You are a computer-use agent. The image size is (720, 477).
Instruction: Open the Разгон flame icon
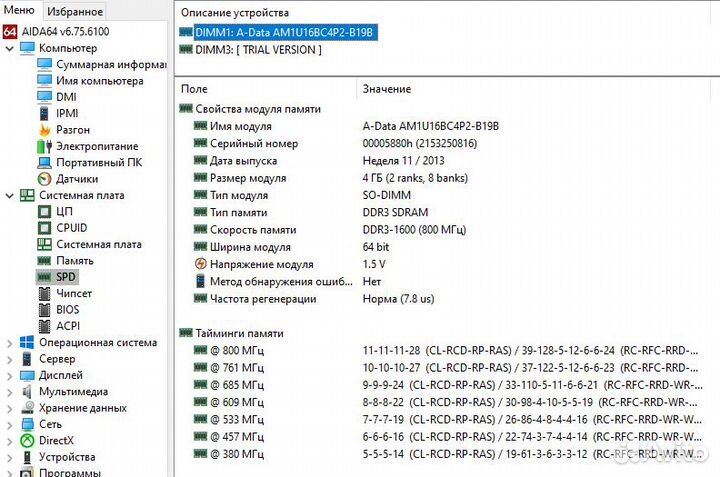pyautogui.click(x=45, y=130)
